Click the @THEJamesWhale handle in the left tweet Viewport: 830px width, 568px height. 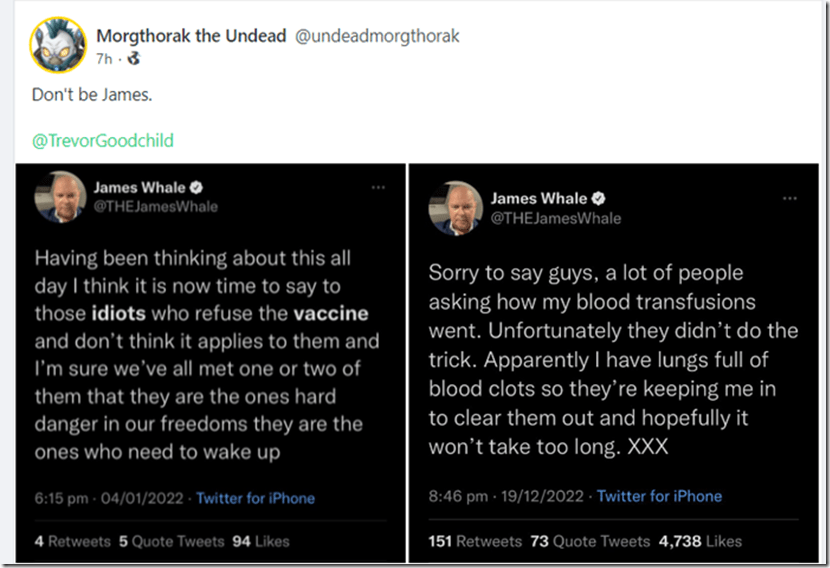pos(155,207)
